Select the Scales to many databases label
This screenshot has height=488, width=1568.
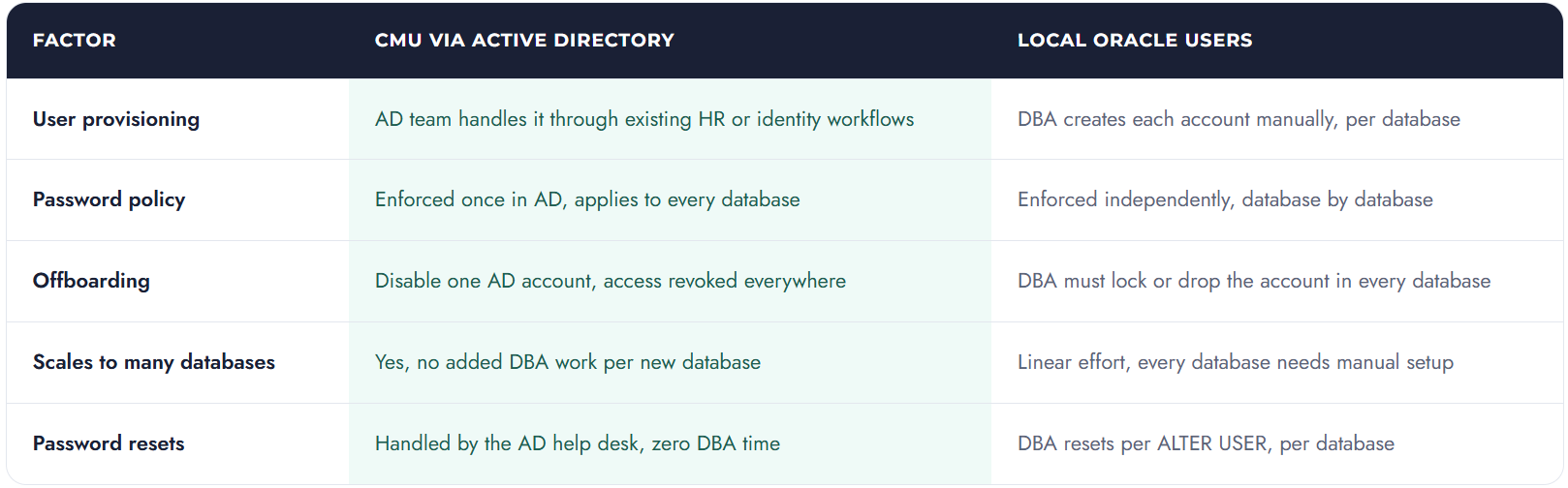[x=153, y=362]
